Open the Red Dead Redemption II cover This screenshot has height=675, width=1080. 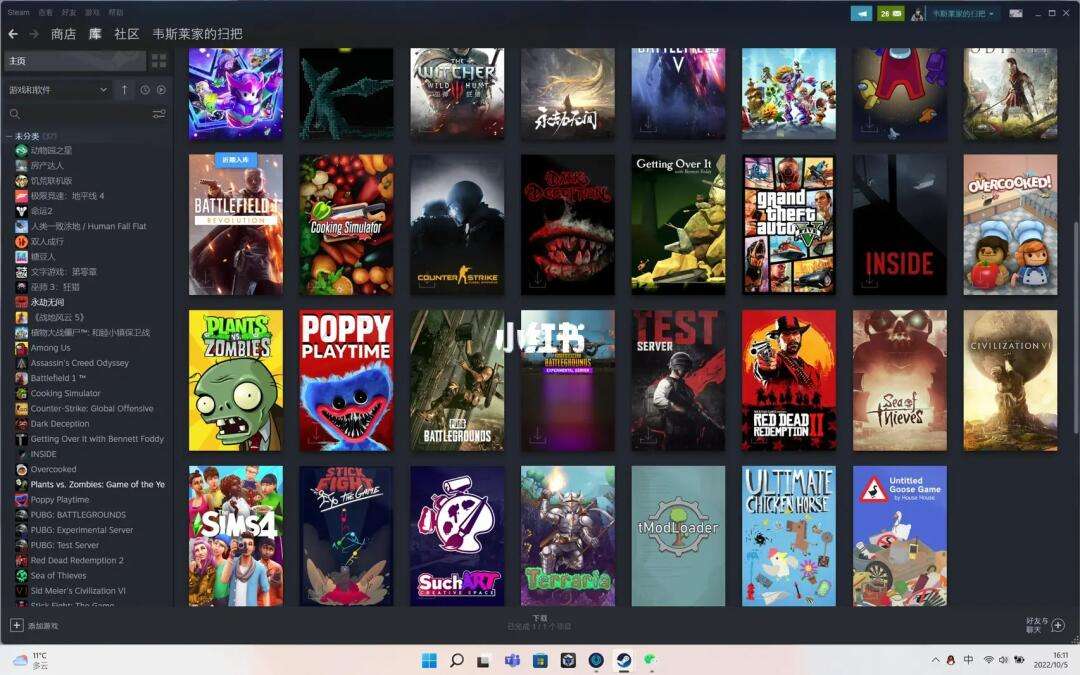click(x=789, y=380)
